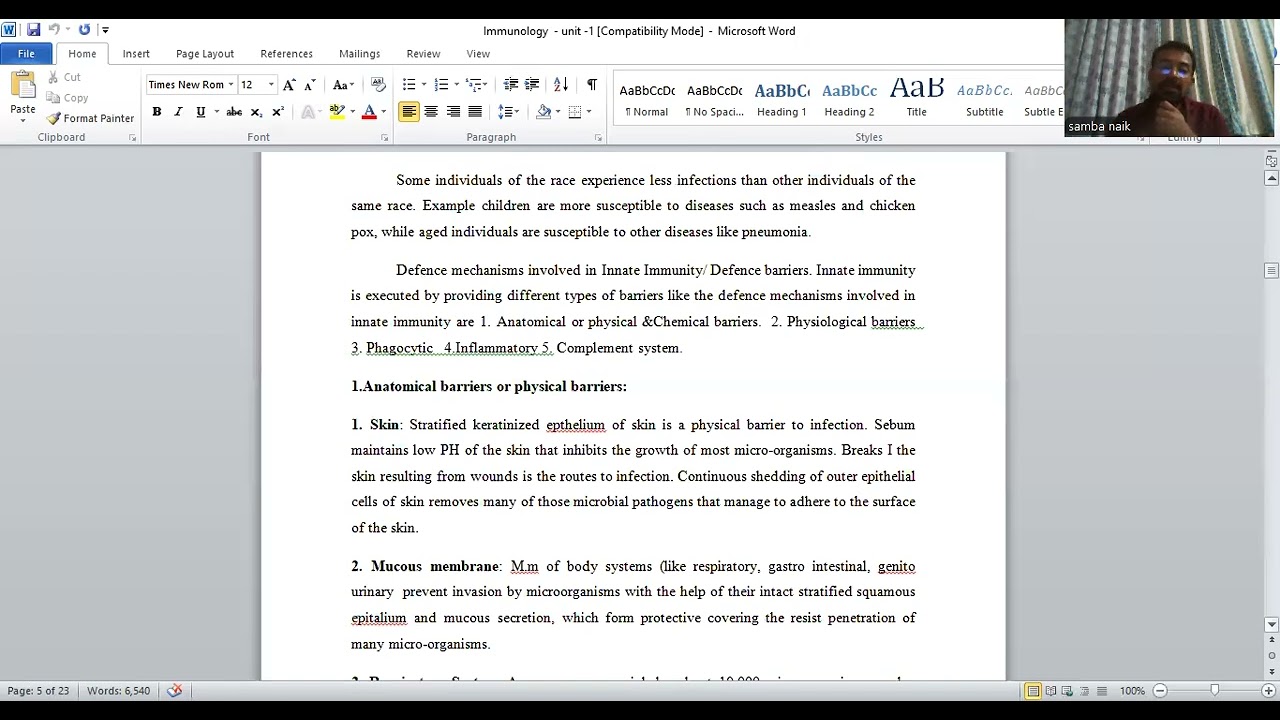Clear all formatting from selection
This screenshot has width=1280, height=720.
pos(378,85)
